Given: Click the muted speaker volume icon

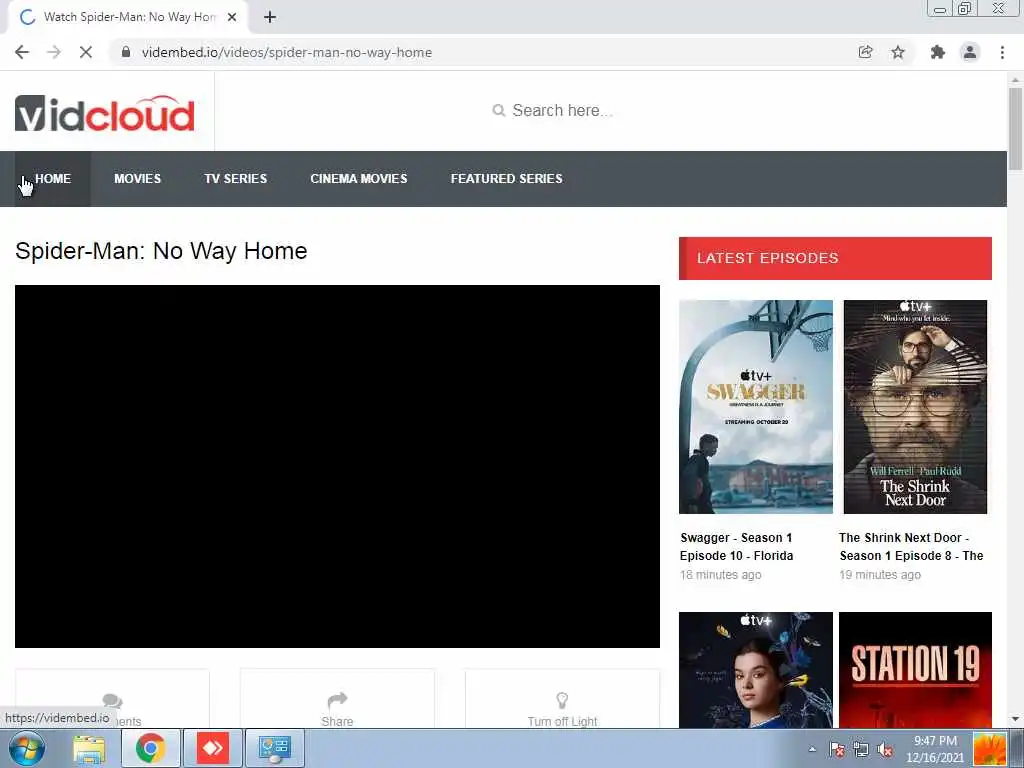Looking at the screenshot, I should click(885, 749).
